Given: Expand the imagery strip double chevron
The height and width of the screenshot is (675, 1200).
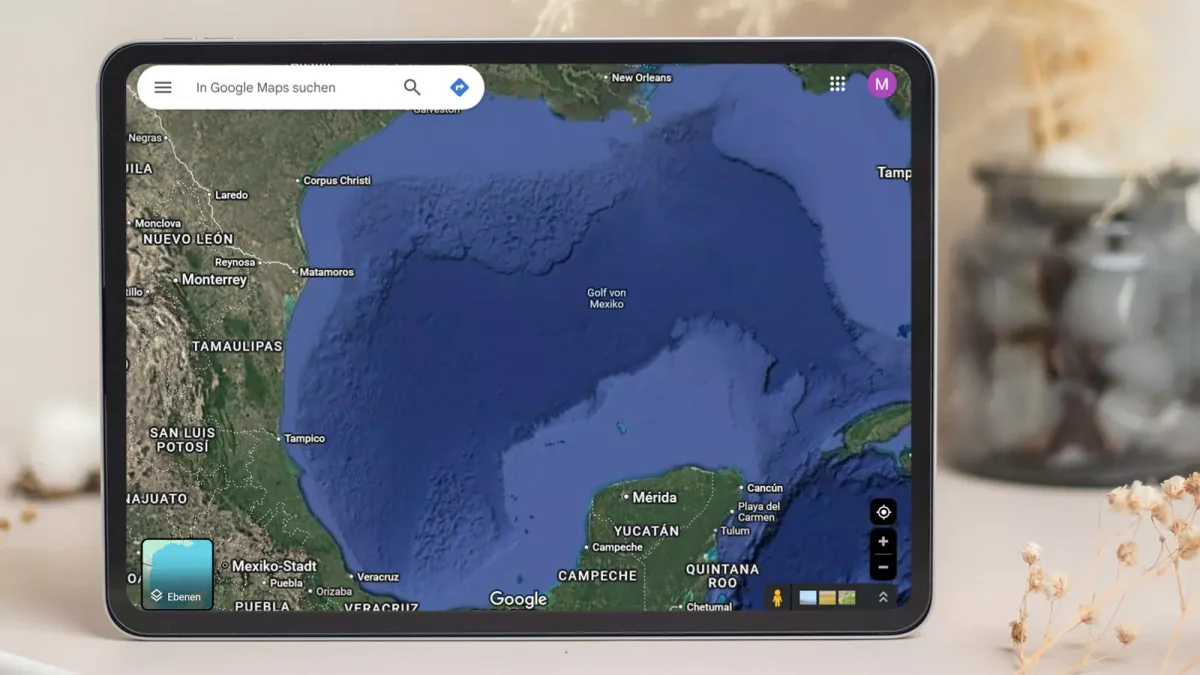Looking at the screenshot, I should (x=883, y=598).
